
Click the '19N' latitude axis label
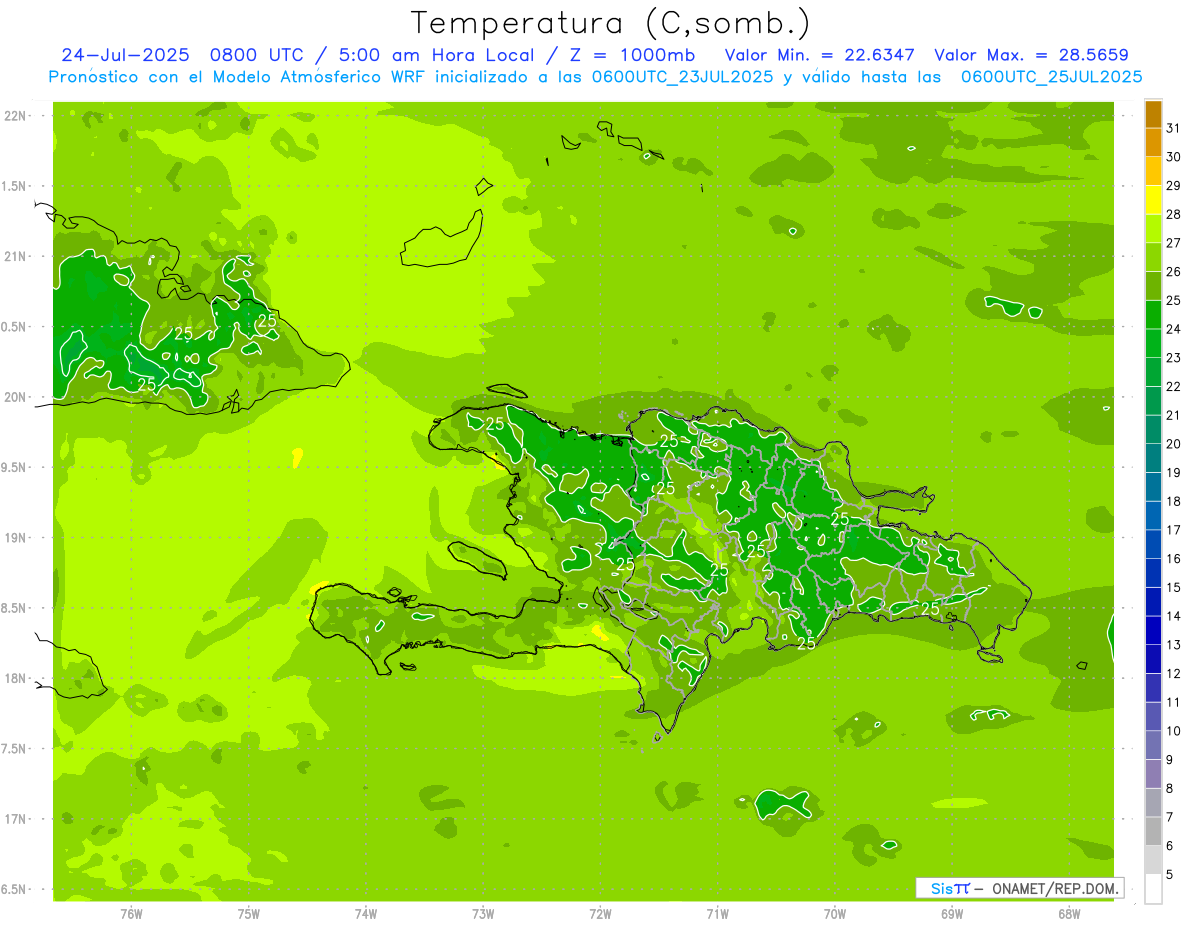(16, 538)
